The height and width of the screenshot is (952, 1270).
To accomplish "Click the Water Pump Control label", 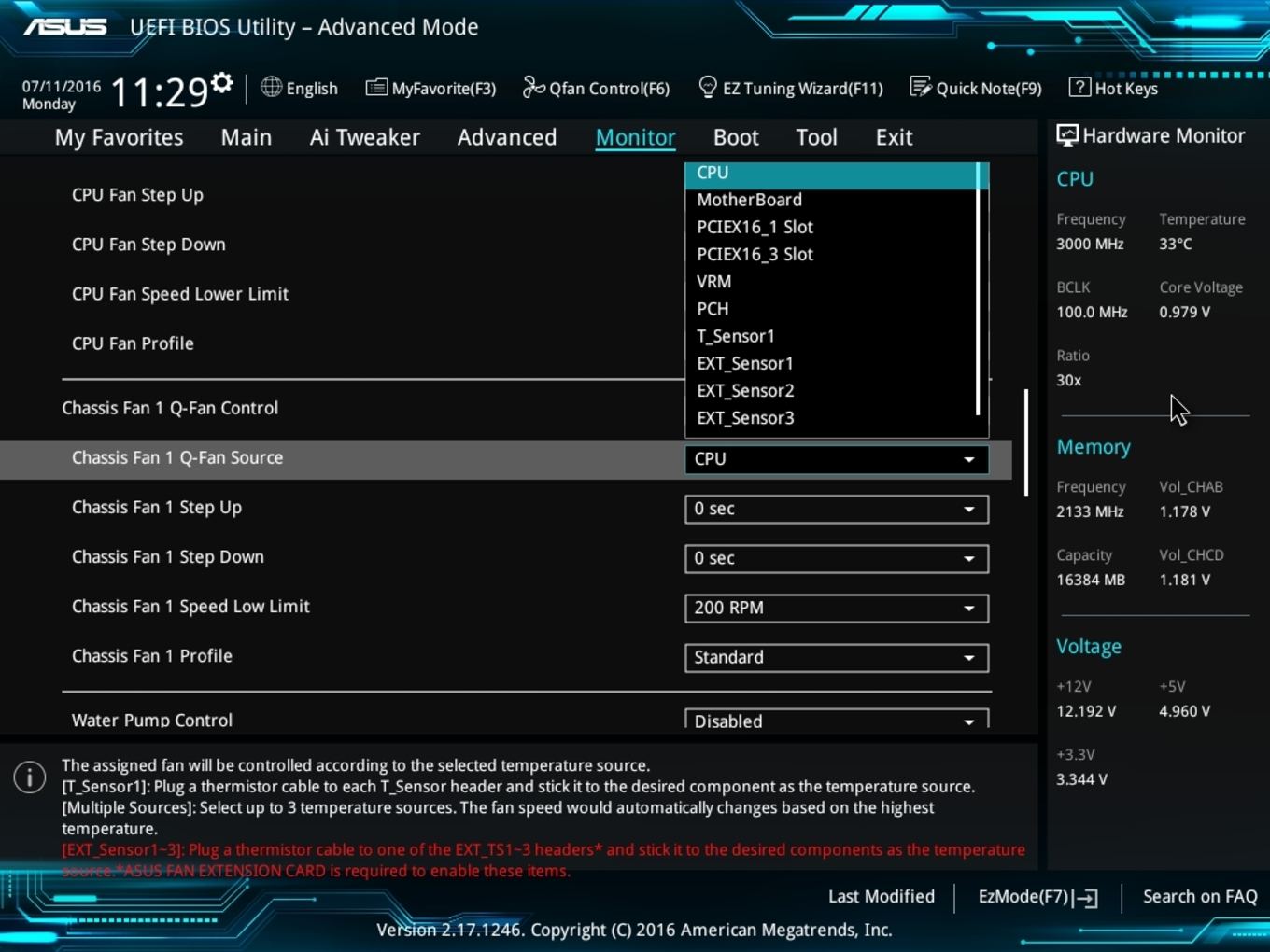I will (x=152, y=720).
